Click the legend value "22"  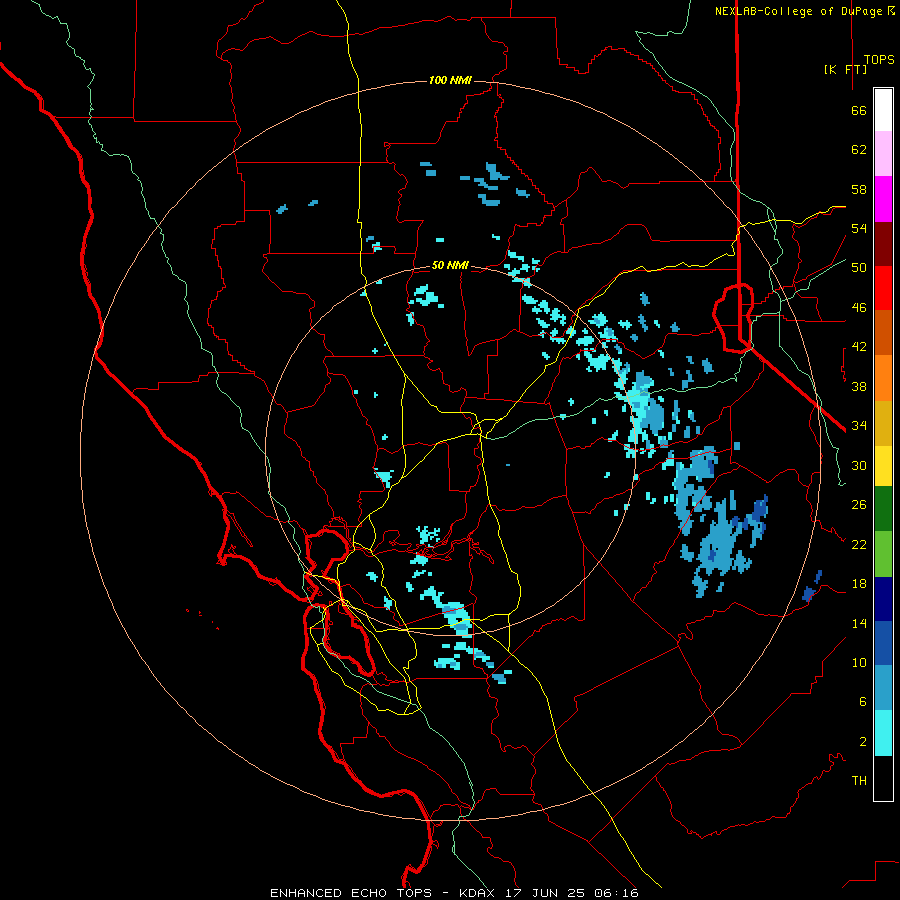[x=859, y=544]
